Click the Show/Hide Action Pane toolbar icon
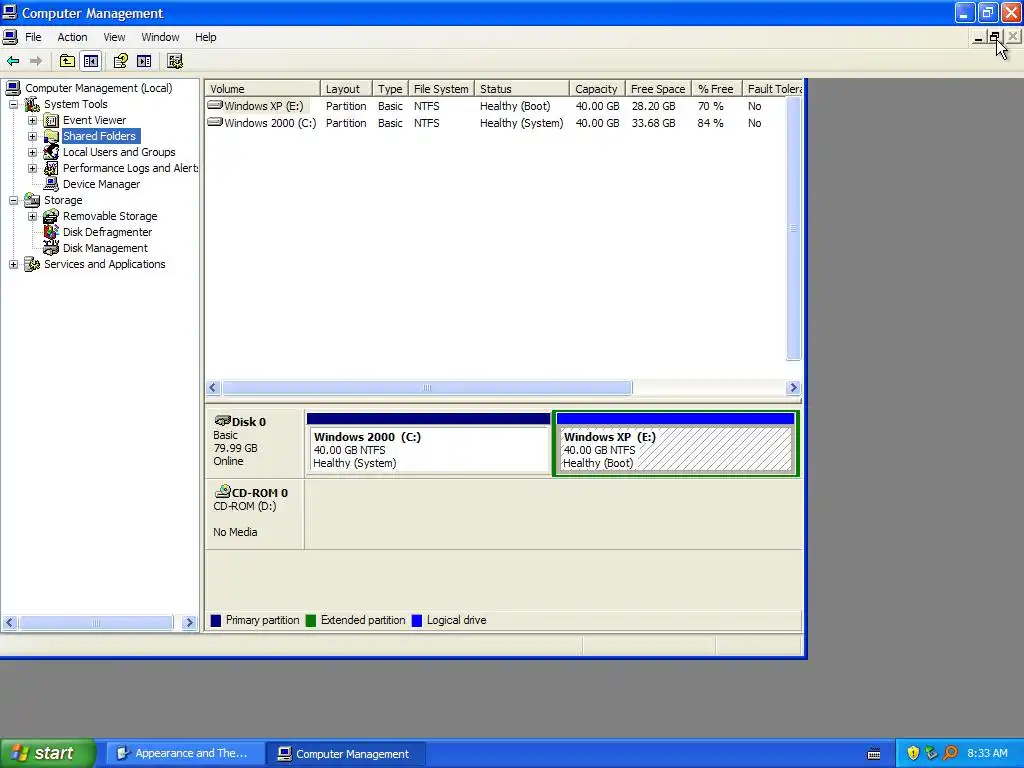The width and height of the screenshot is (1024, 768). 144,61
